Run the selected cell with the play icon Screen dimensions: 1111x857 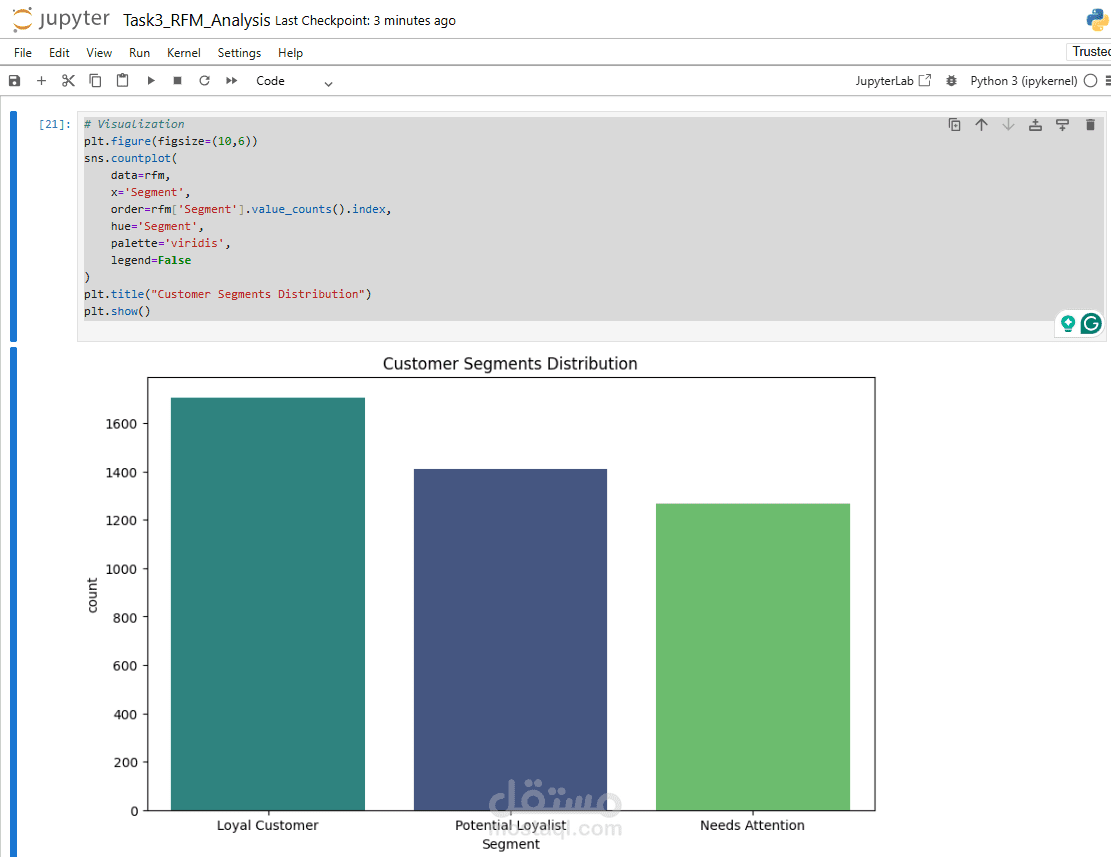click(x=151, y=81)
